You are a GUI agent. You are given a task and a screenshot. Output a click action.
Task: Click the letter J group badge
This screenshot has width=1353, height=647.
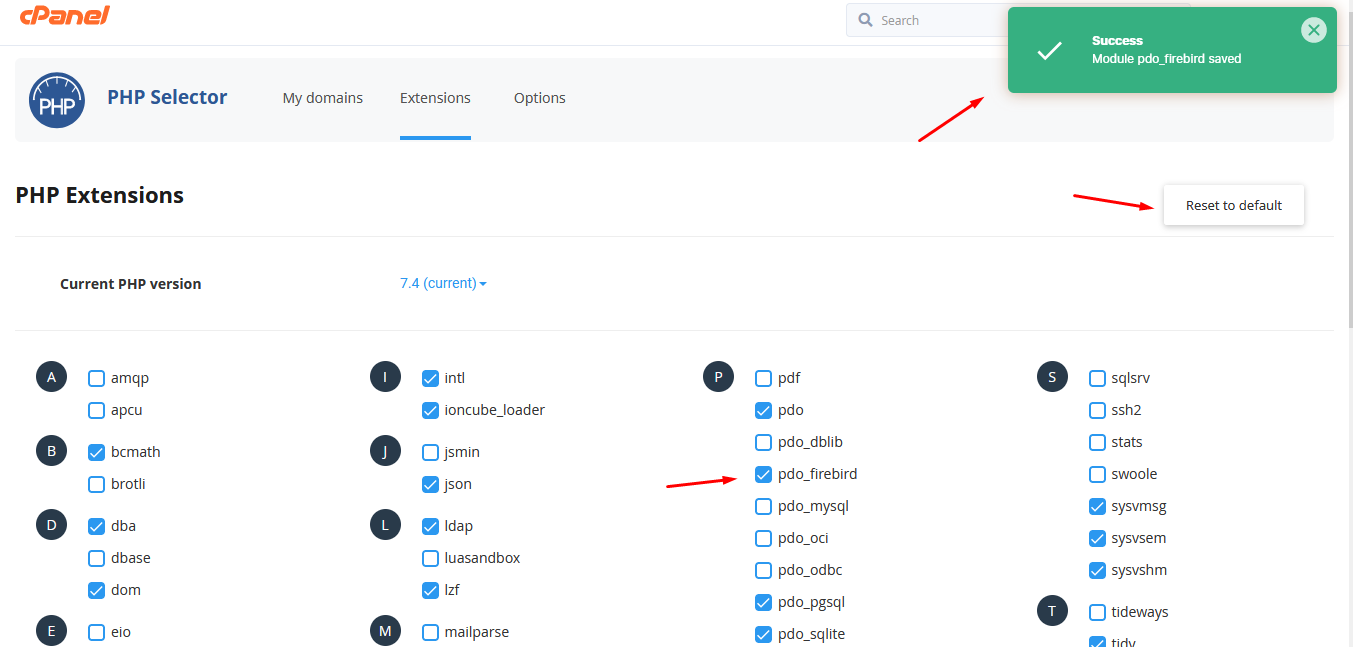[385, 451]
